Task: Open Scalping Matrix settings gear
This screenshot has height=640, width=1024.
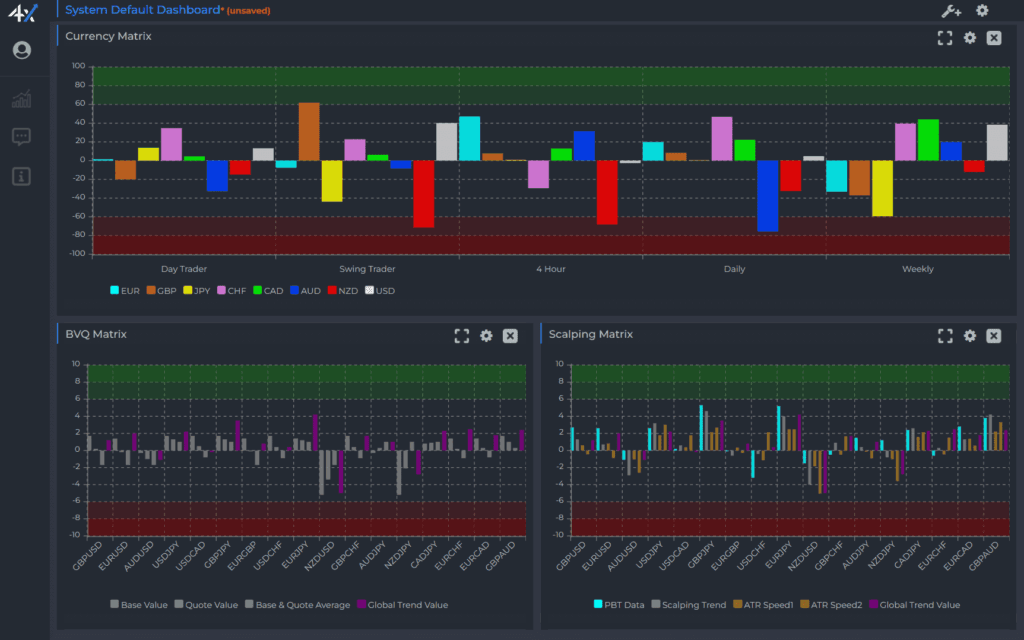Action: (x=969, y=336)
